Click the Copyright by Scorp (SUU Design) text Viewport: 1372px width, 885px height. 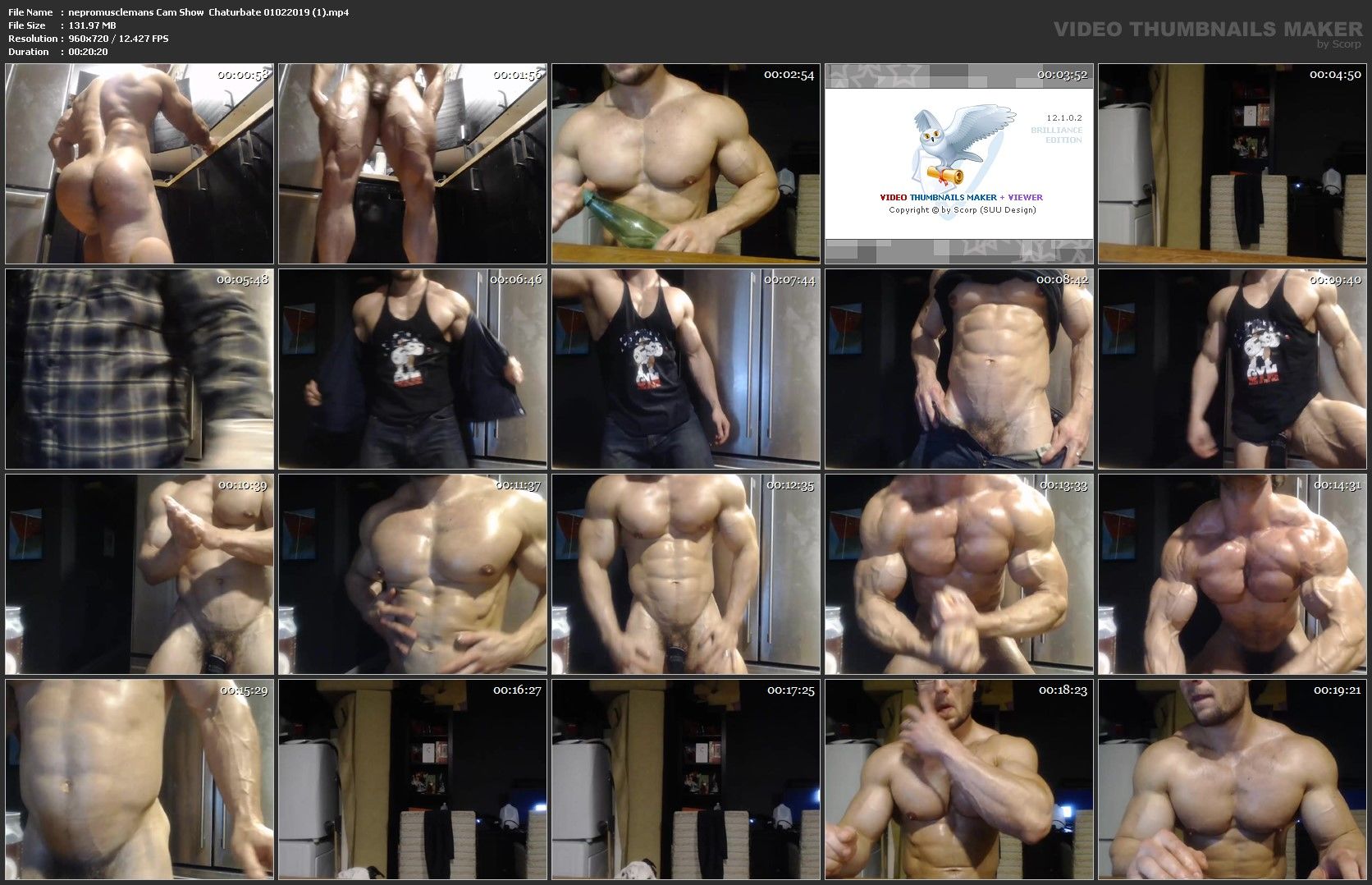(962, 210)
